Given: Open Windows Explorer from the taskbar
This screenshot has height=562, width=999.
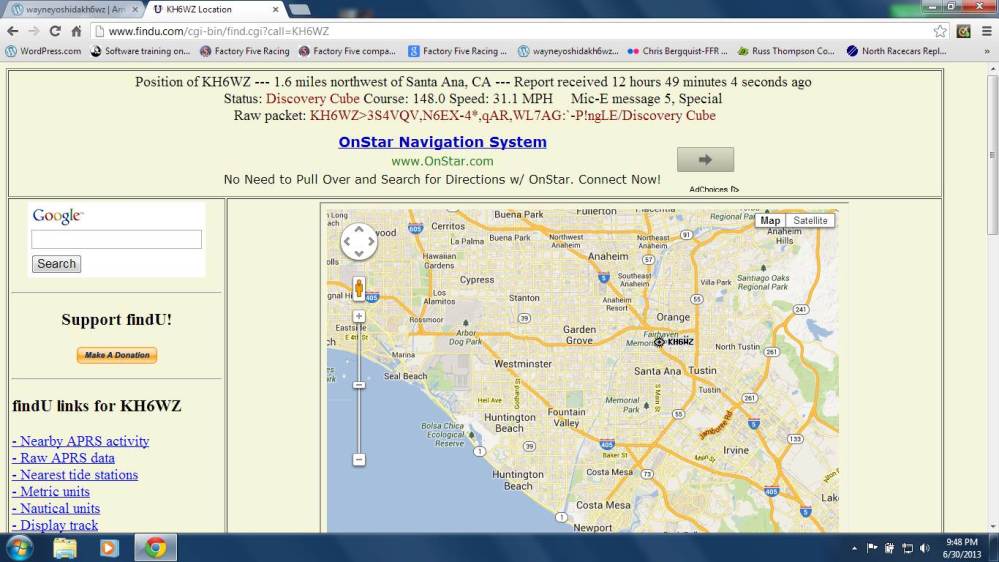Looking at the screenshot, I should pyautogui.click(x=65, y=547).
